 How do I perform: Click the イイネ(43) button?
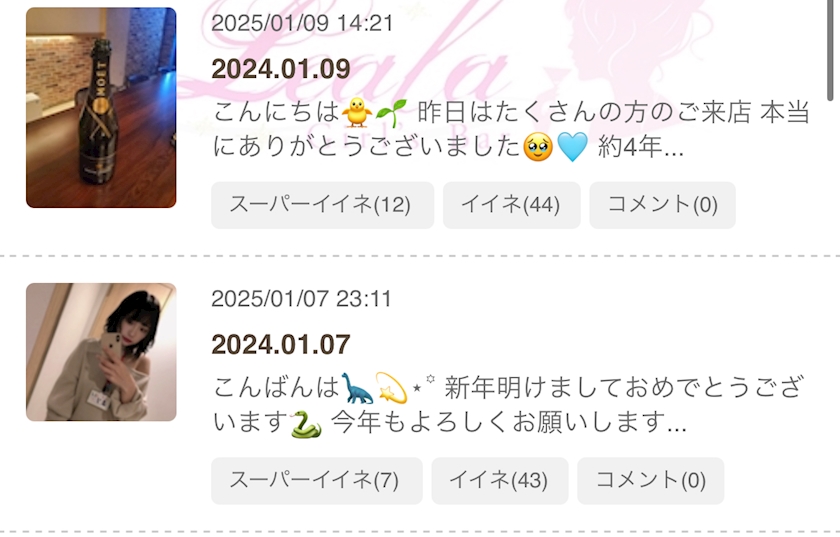tap(500, 481)
